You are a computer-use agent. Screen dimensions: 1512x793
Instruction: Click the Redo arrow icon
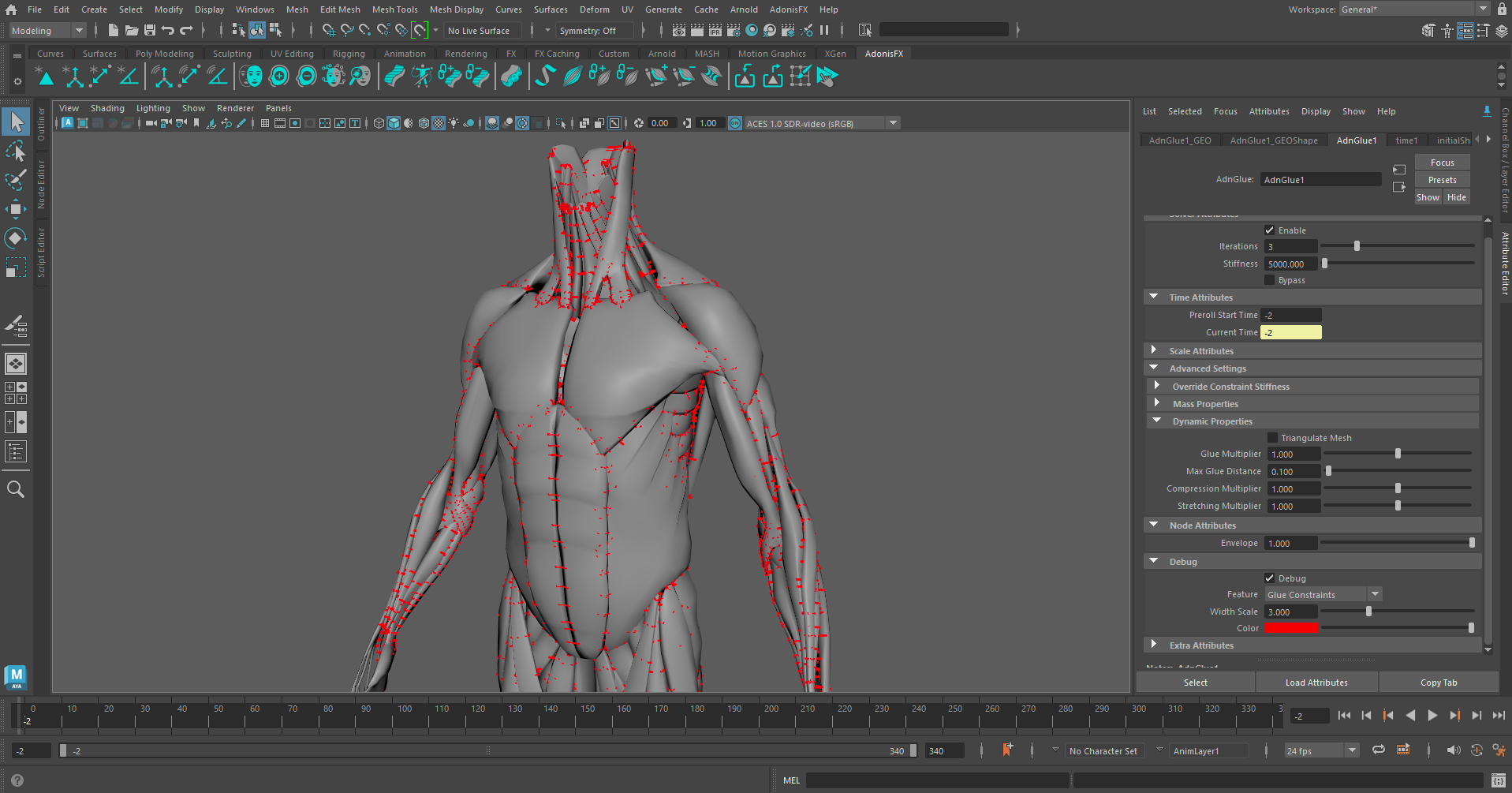[x=187, y=31]
